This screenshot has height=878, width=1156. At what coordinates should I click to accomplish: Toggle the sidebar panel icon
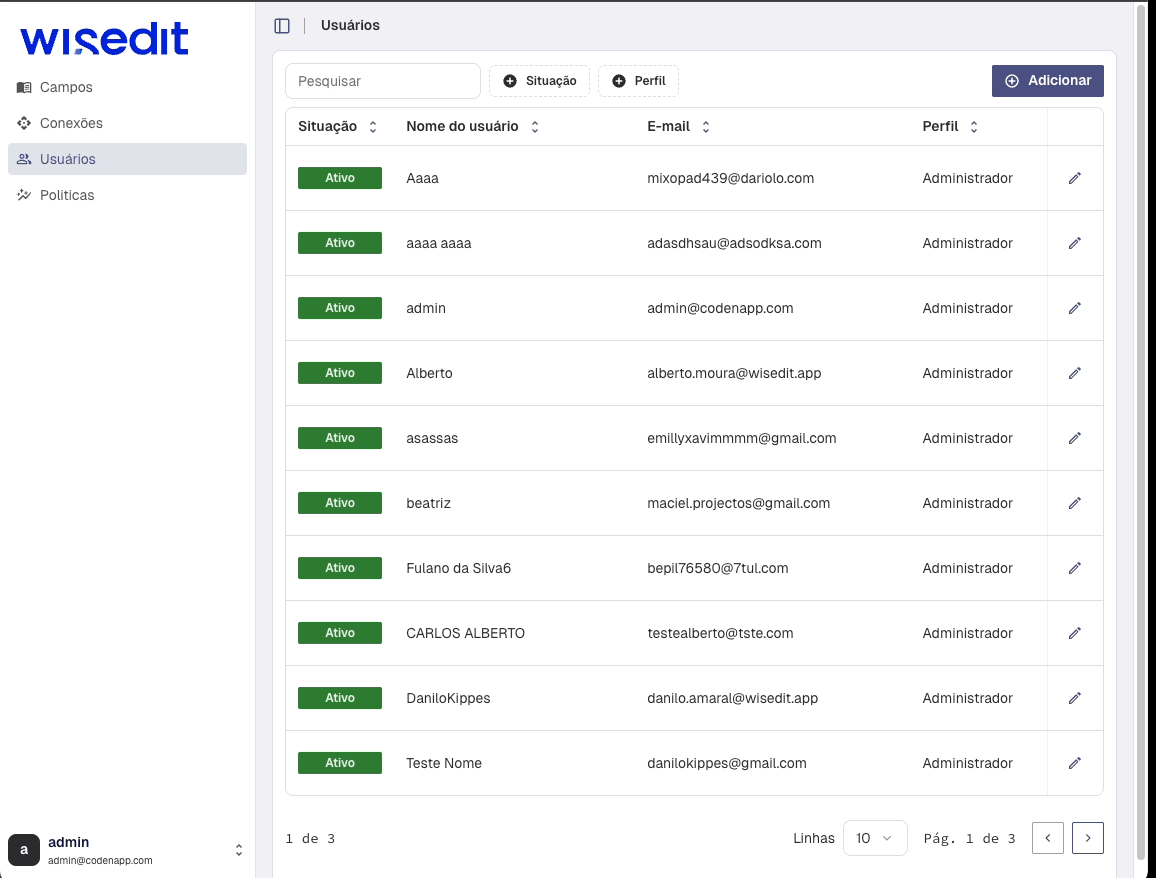282,26
